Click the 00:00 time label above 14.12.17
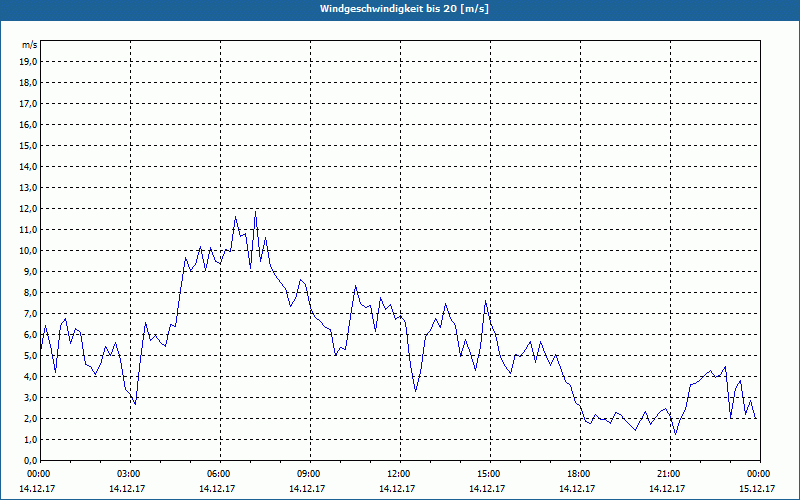 tap(38, 474)
